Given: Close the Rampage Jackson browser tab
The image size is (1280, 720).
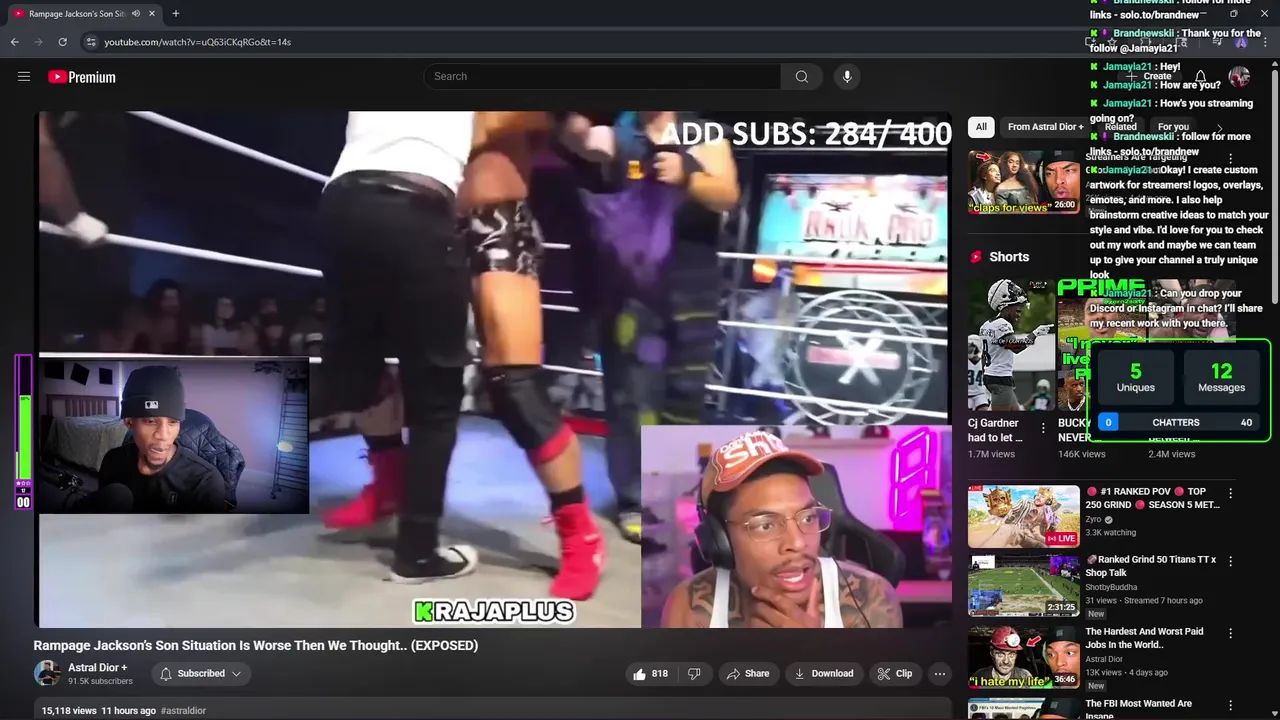Looking at the screenshot, I should coord(152,13).
